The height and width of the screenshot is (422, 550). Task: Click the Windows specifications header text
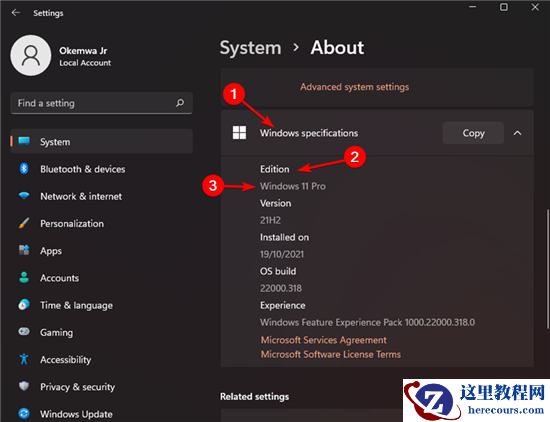point(309,133)
